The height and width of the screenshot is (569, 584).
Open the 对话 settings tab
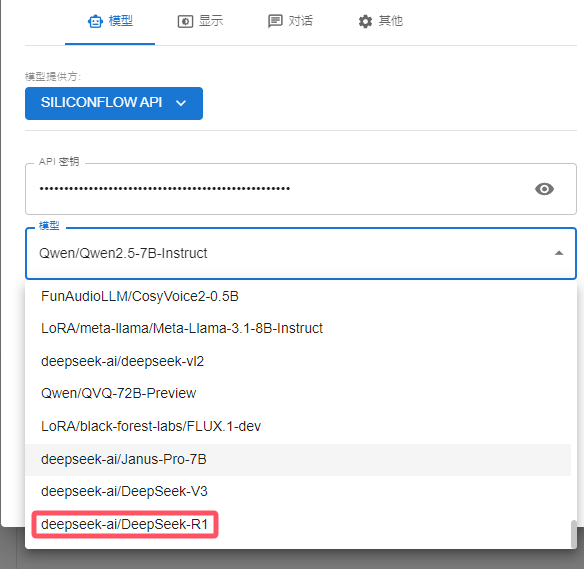click(x=290, y=21)
